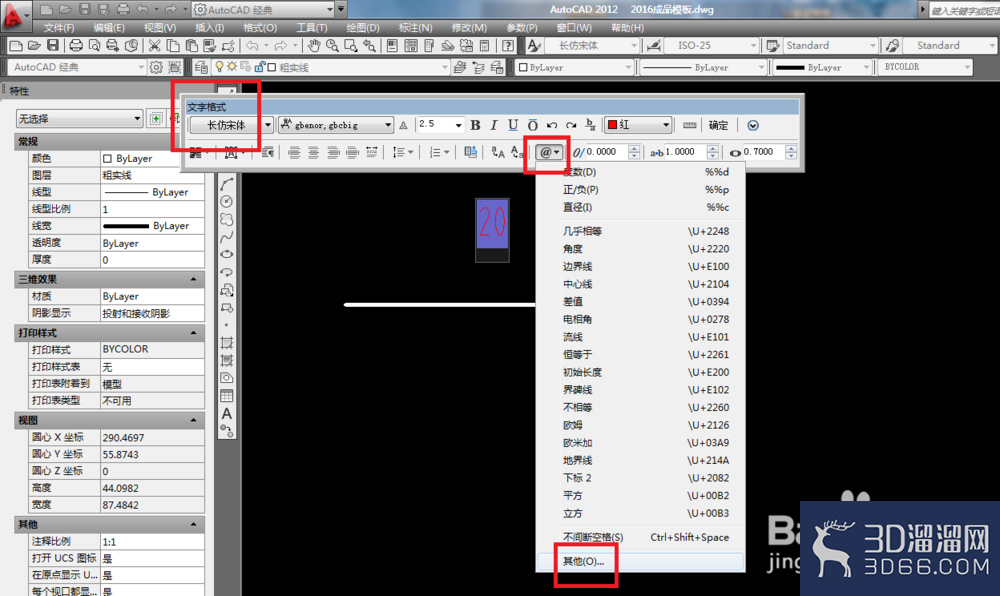Click the Zoom Realtime icon

[x=332, y=45]
